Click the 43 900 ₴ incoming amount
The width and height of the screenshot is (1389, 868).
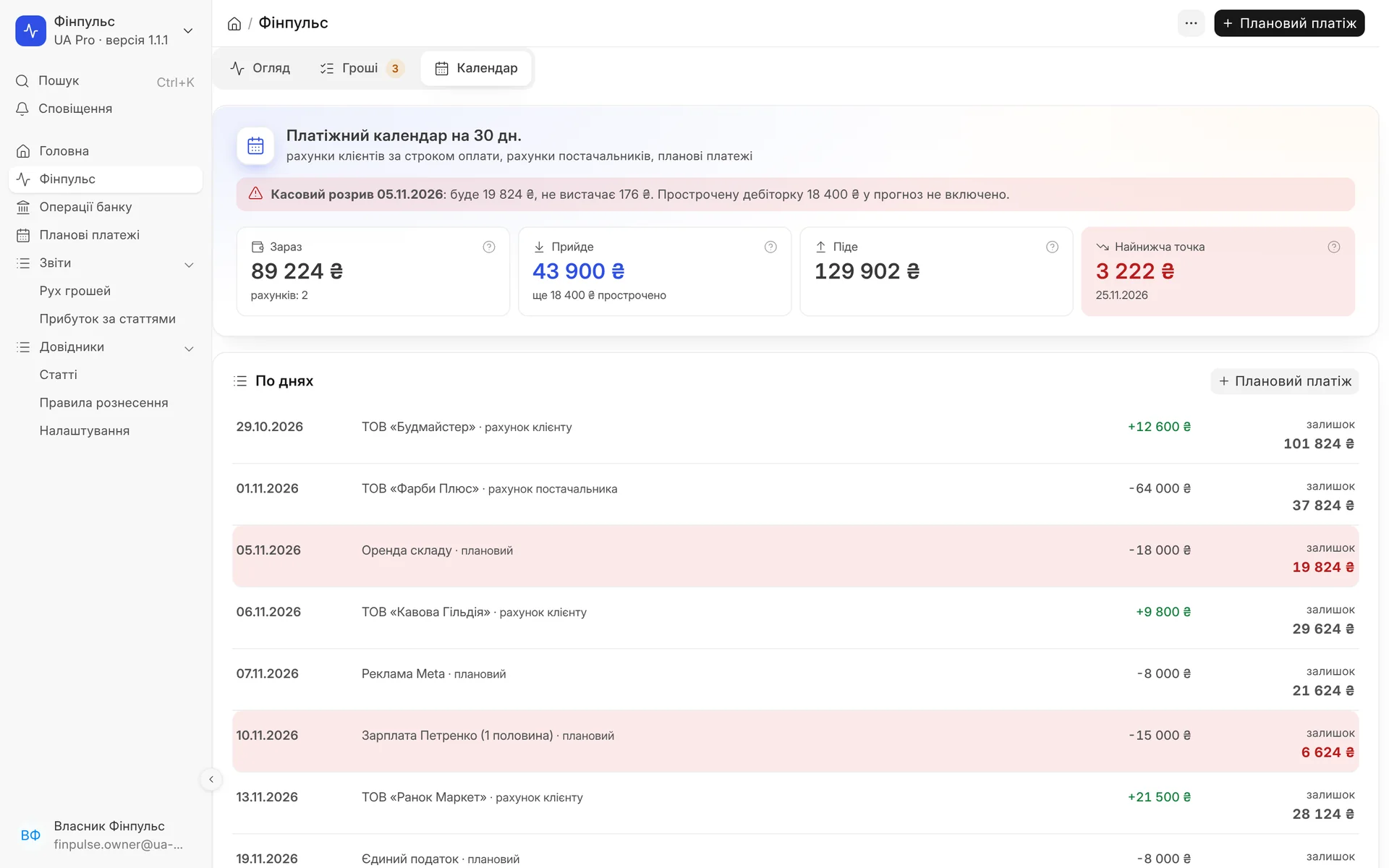click(578, 271)
